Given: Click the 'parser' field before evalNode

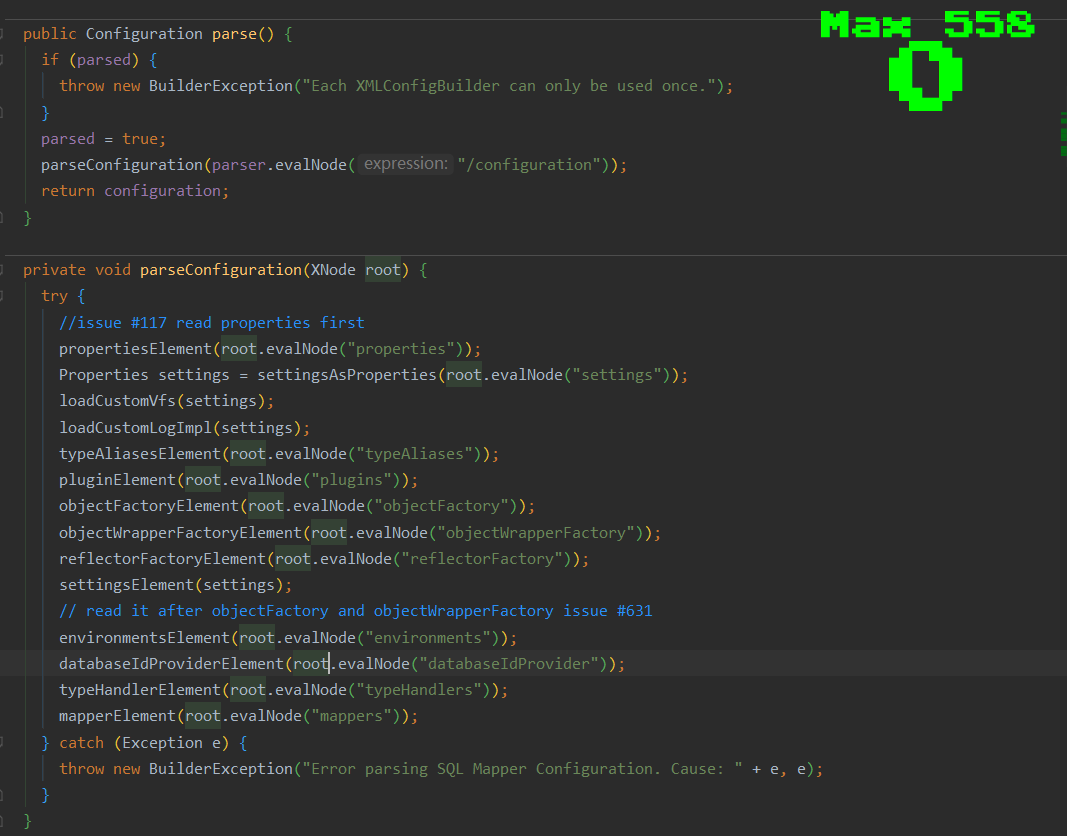Looking at the screenshot, I should pyautogui.click(x=239, y=165).
